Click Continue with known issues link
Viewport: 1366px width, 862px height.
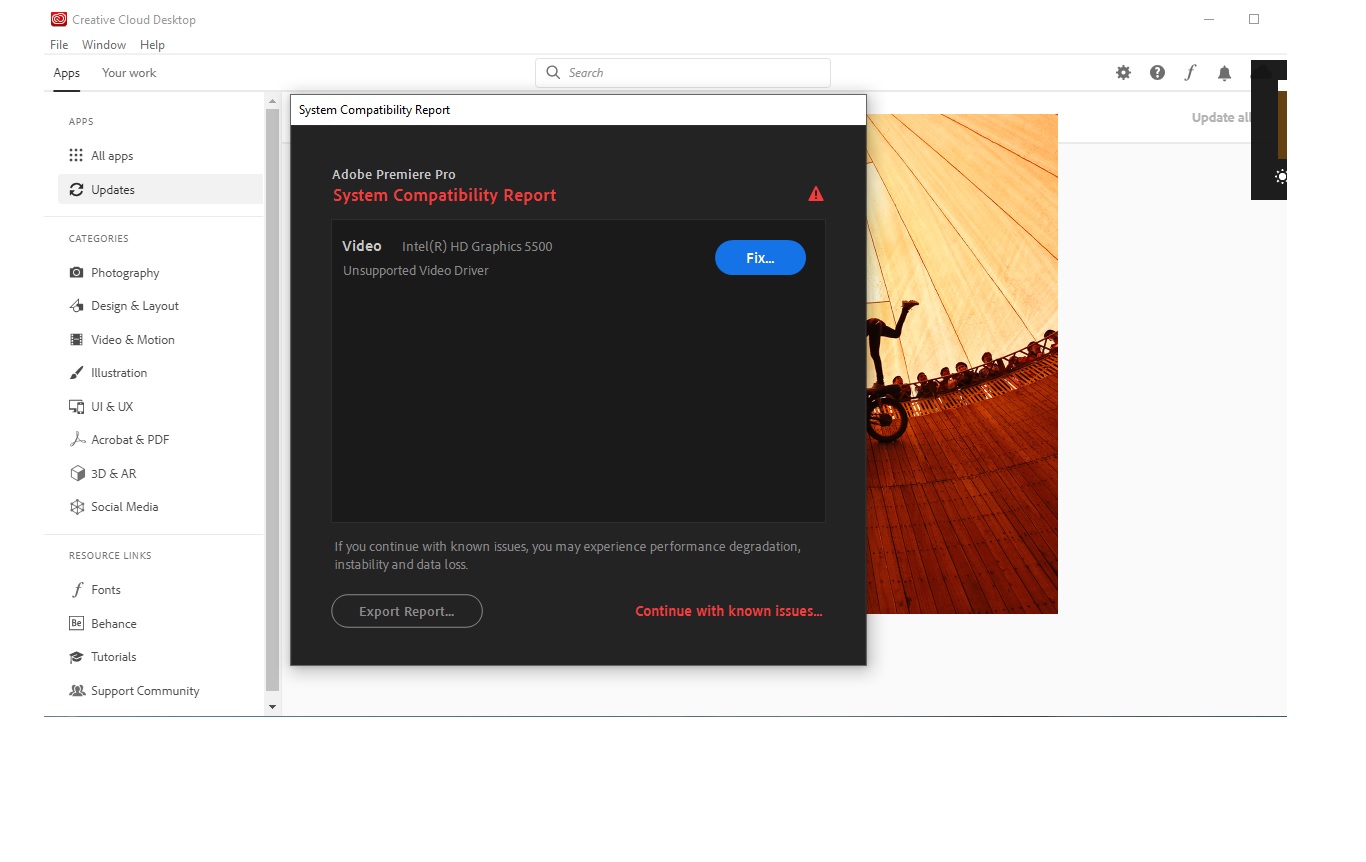[728, 610]
